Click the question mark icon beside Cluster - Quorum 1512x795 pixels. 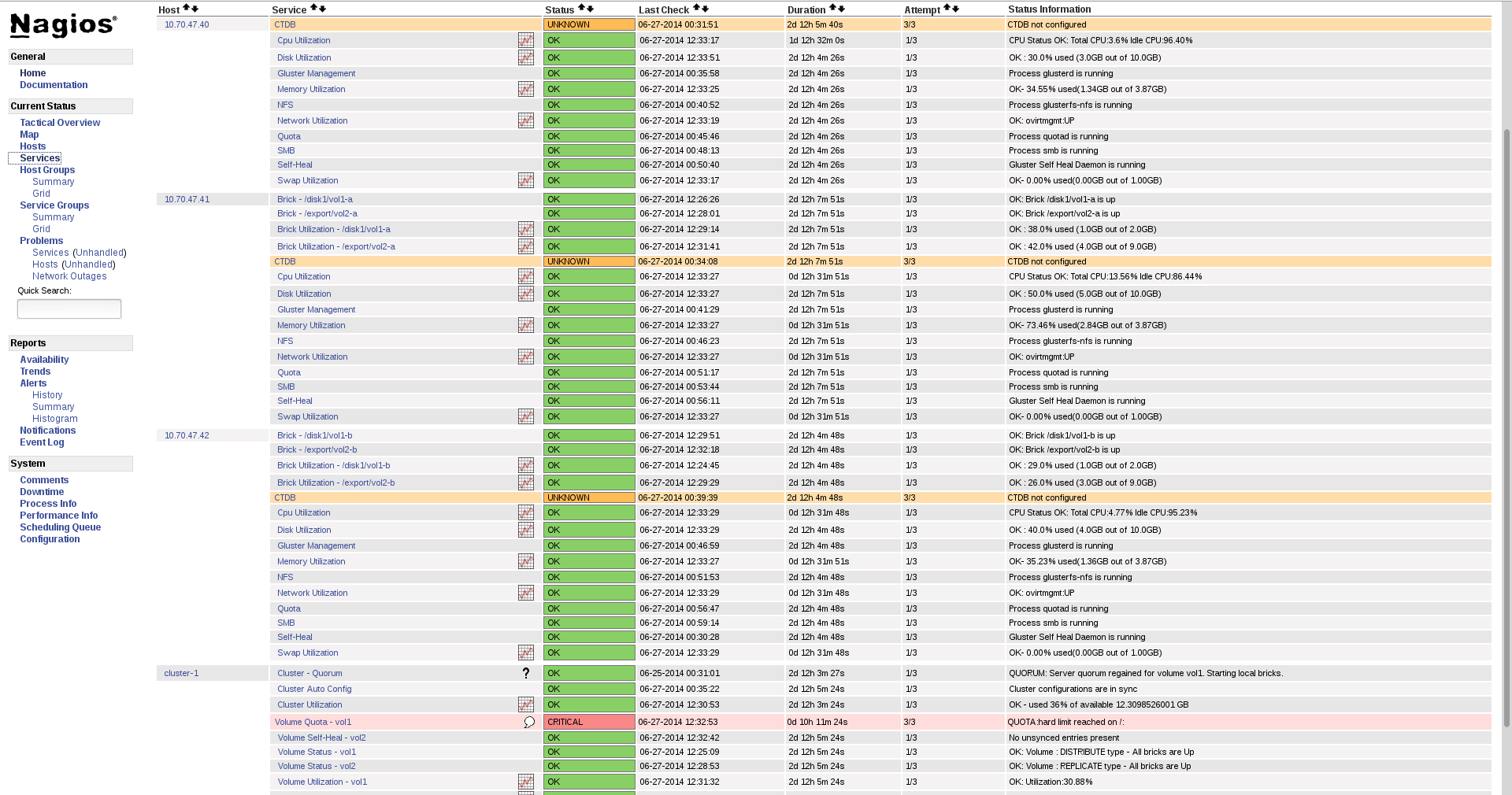click(525, 673)
